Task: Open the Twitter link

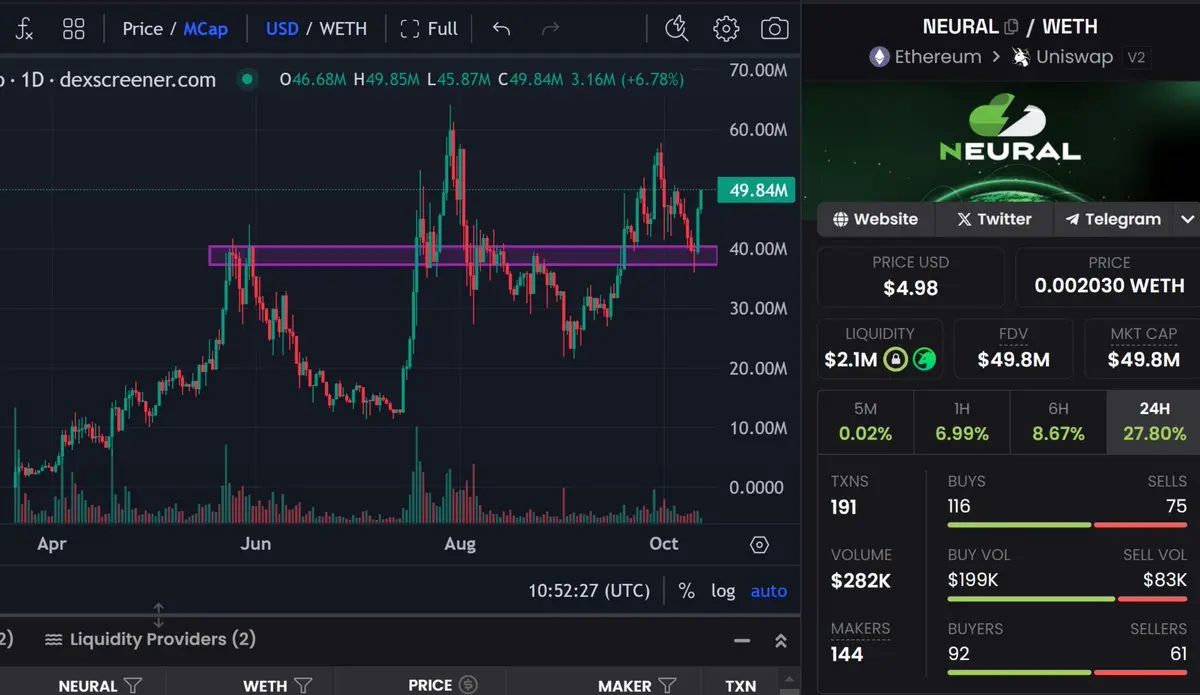Action: click(993, 219)
